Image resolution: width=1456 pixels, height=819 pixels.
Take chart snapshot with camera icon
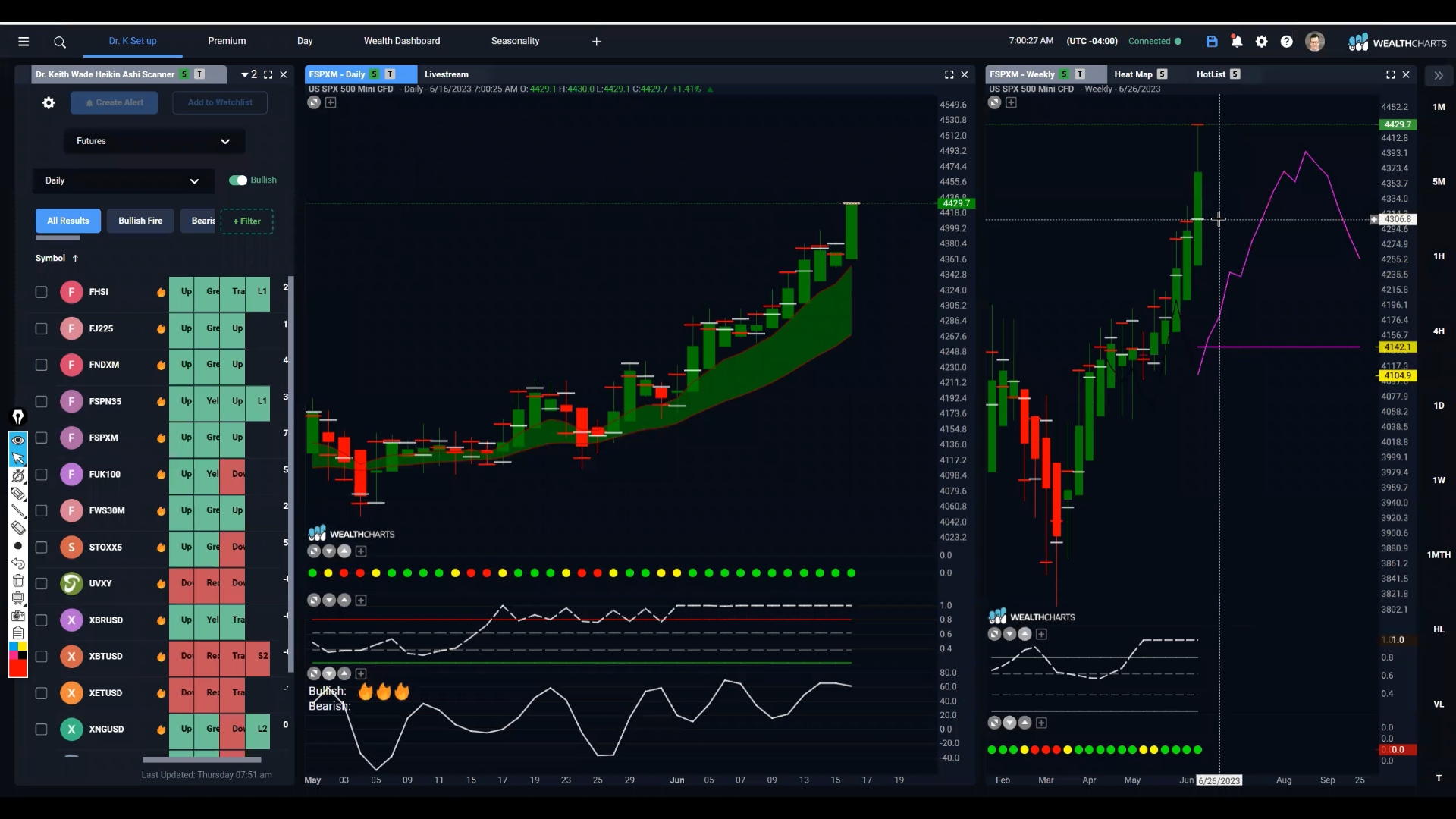(x=18, y=616)
